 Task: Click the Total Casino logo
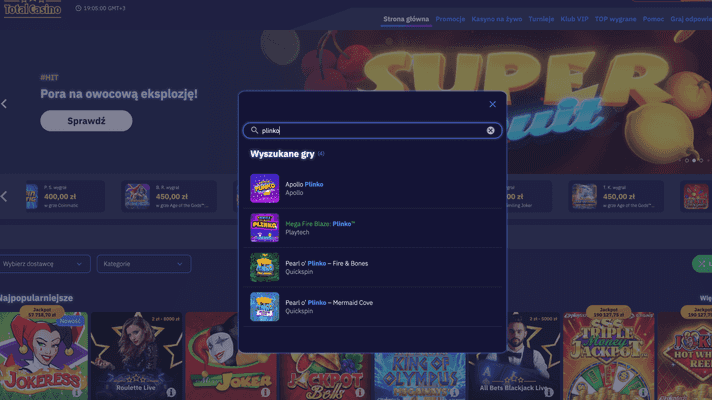[x=32, y=9]
